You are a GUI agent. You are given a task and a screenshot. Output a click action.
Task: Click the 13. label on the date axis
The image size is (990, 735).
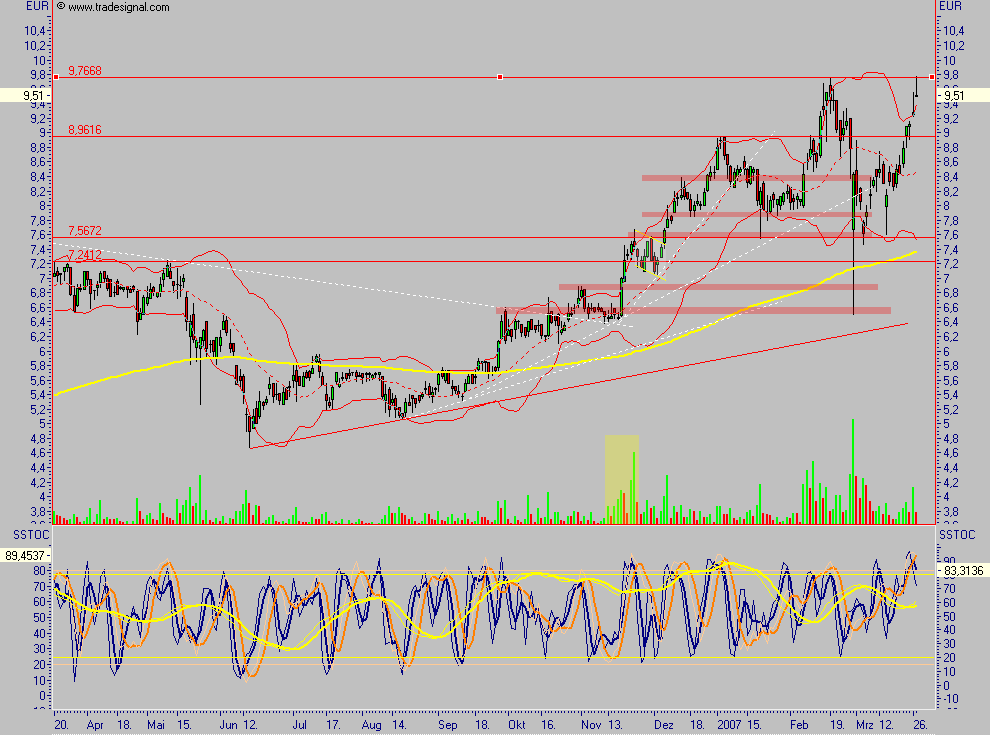(616, 725)
